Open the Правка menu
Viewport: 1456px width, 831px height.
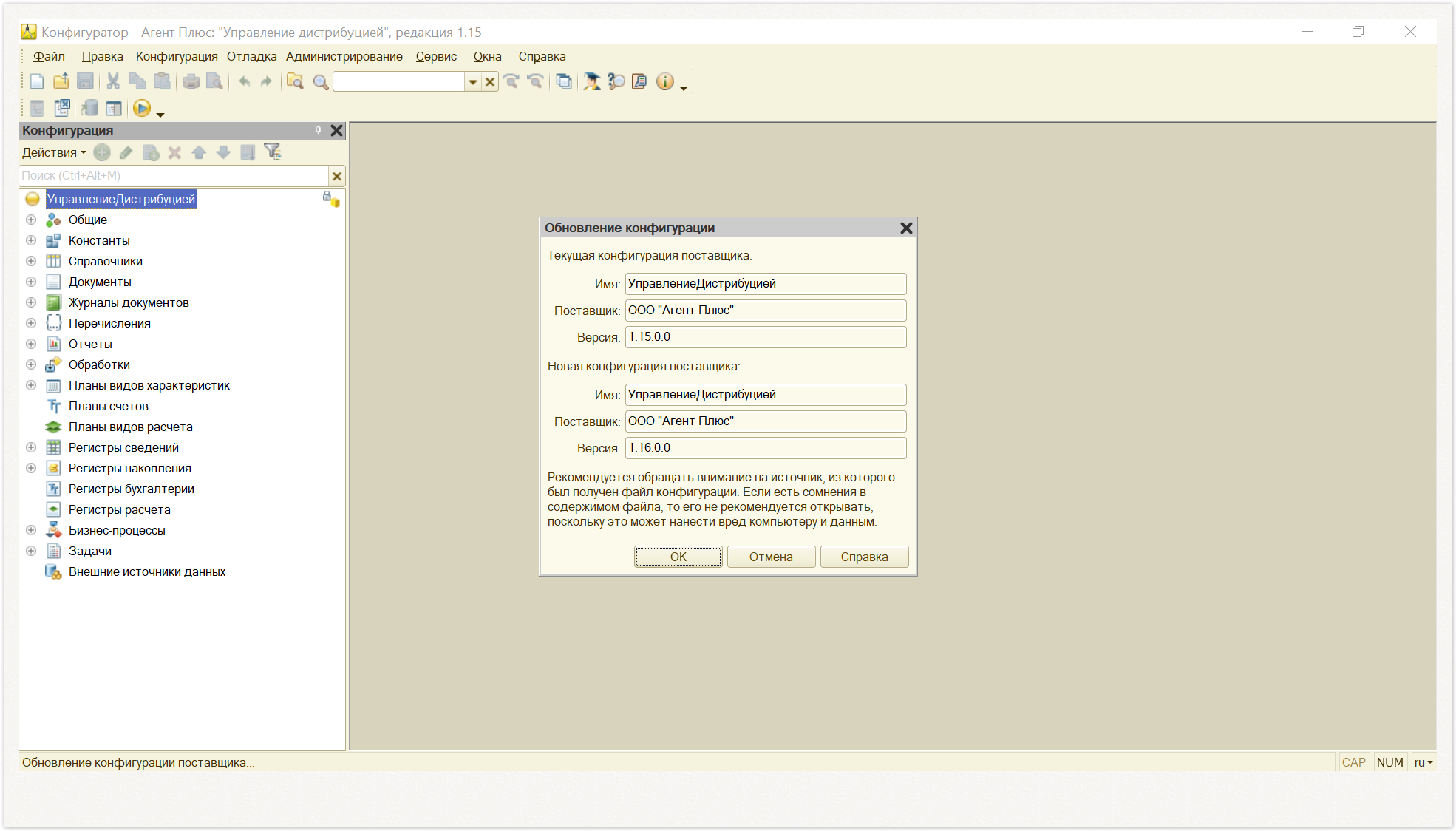[x=102, y=56]
